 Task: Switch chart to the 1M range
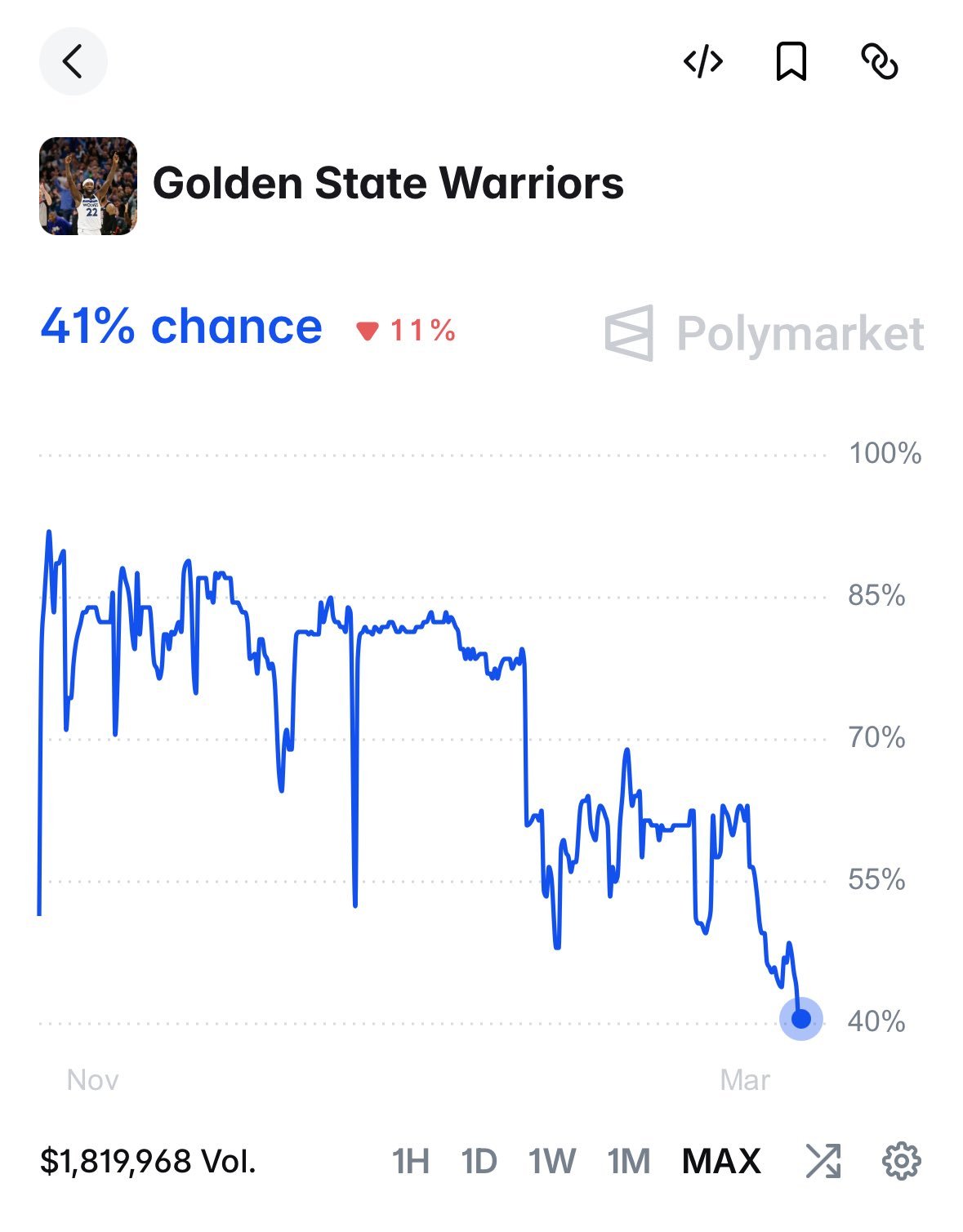[628, 1160]
